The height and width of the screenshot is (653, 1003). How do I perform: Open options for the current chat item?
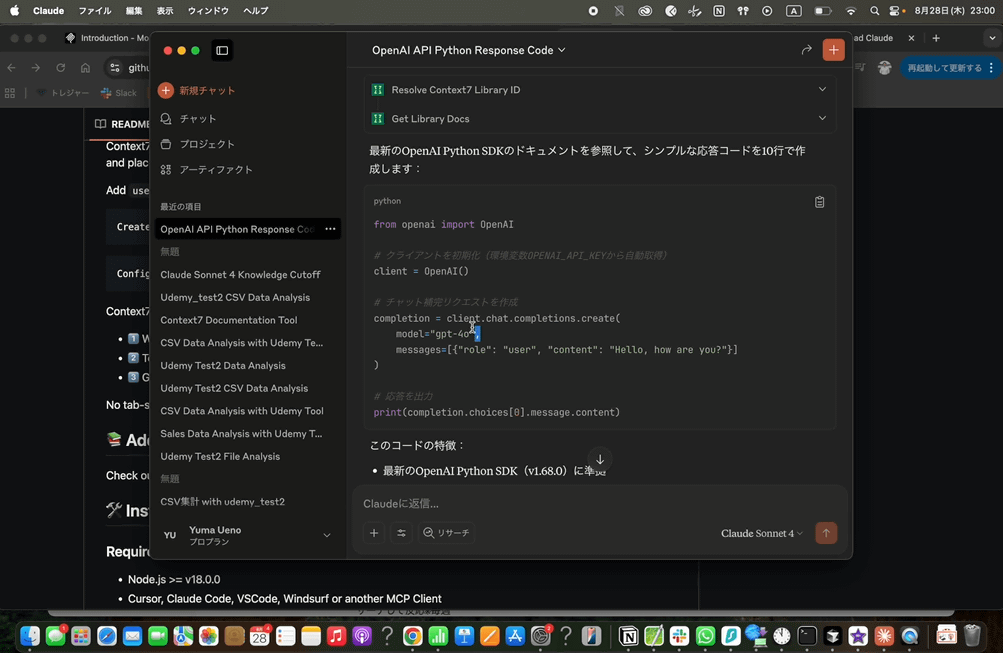point(330,229)
